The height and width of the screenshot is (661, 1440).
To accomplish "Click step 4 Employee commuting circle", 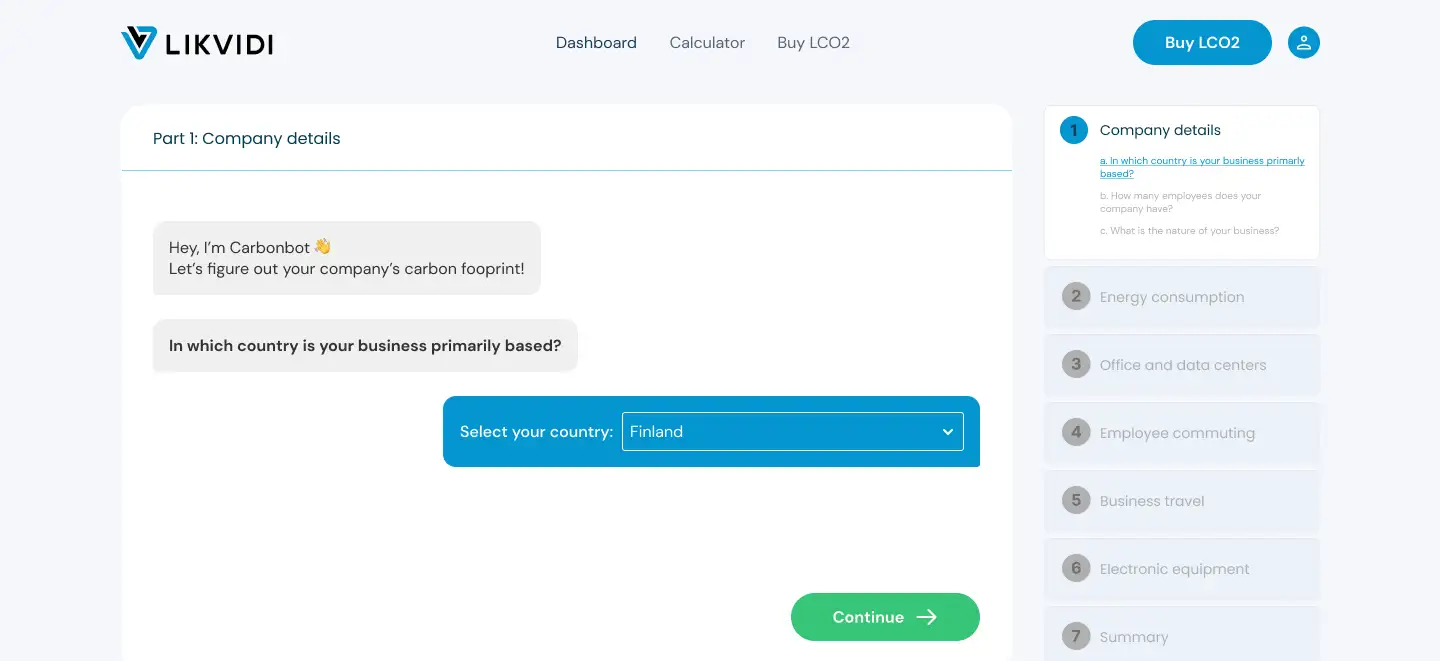I will click(x=1076, y=432).
